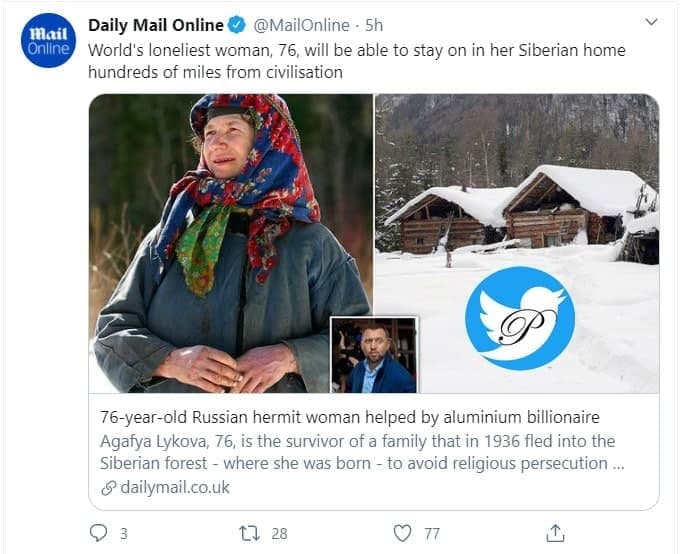The width and height of the screenshot is (683, 554).
Task: Retweet using the retweet arrows icon
Action: coord(248,533)
